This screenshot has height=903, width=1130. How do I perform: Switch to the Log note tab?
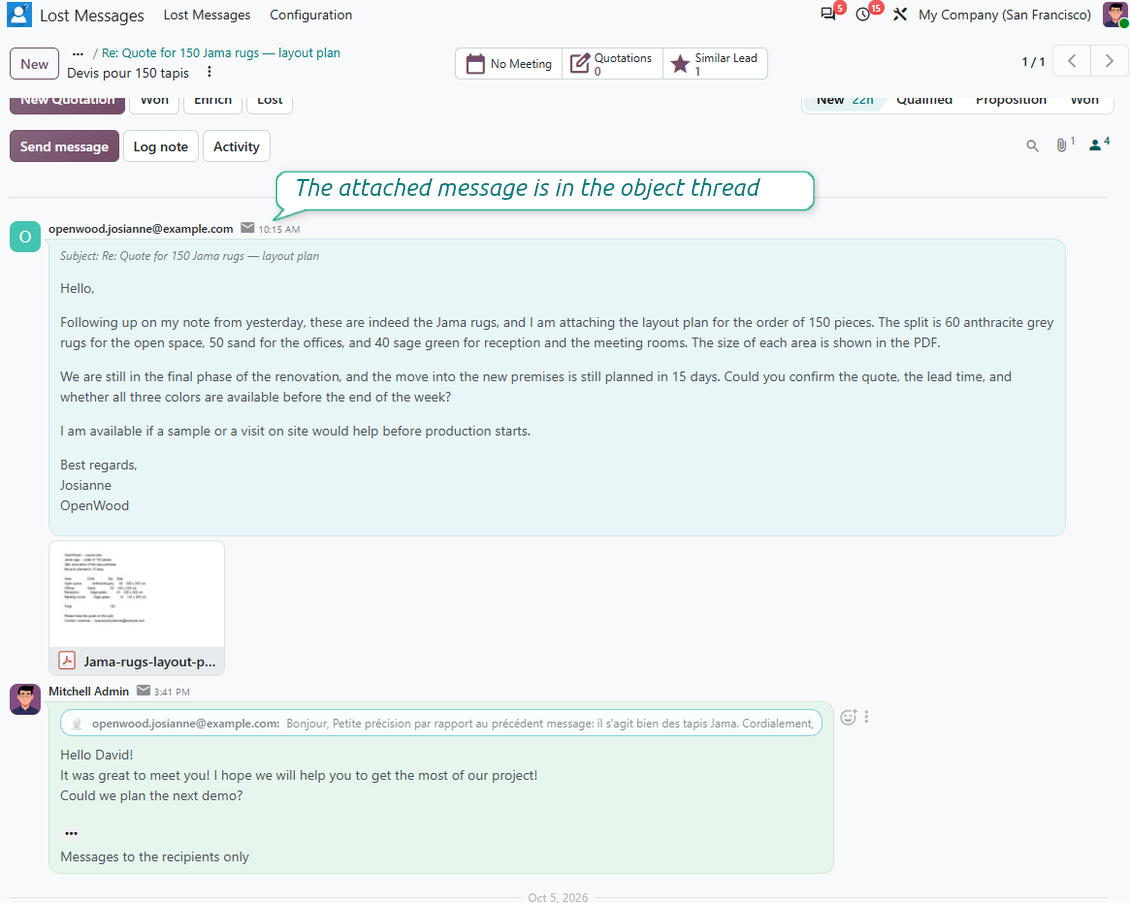(161, 146)
